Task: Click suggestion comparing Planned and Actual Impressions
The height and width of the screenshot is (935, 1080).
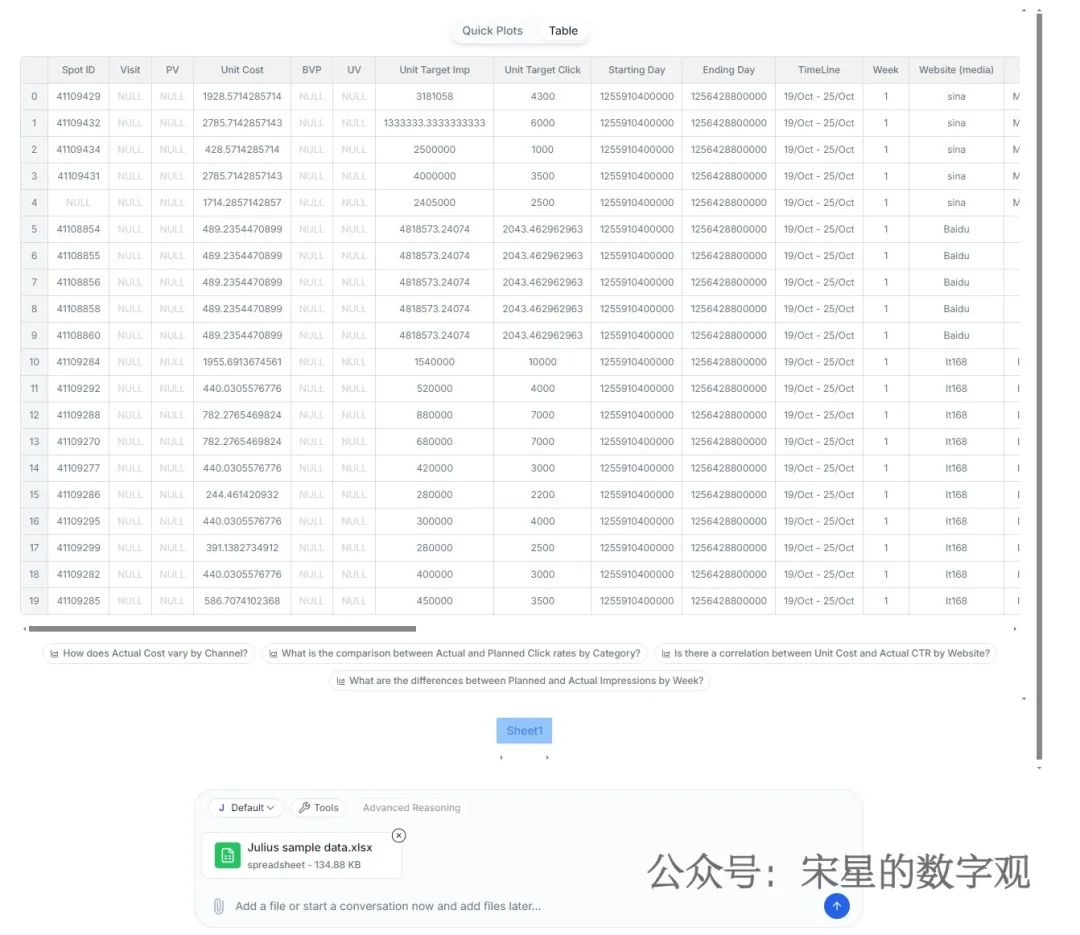Action: pyautogui.click(x=520, y=681)
